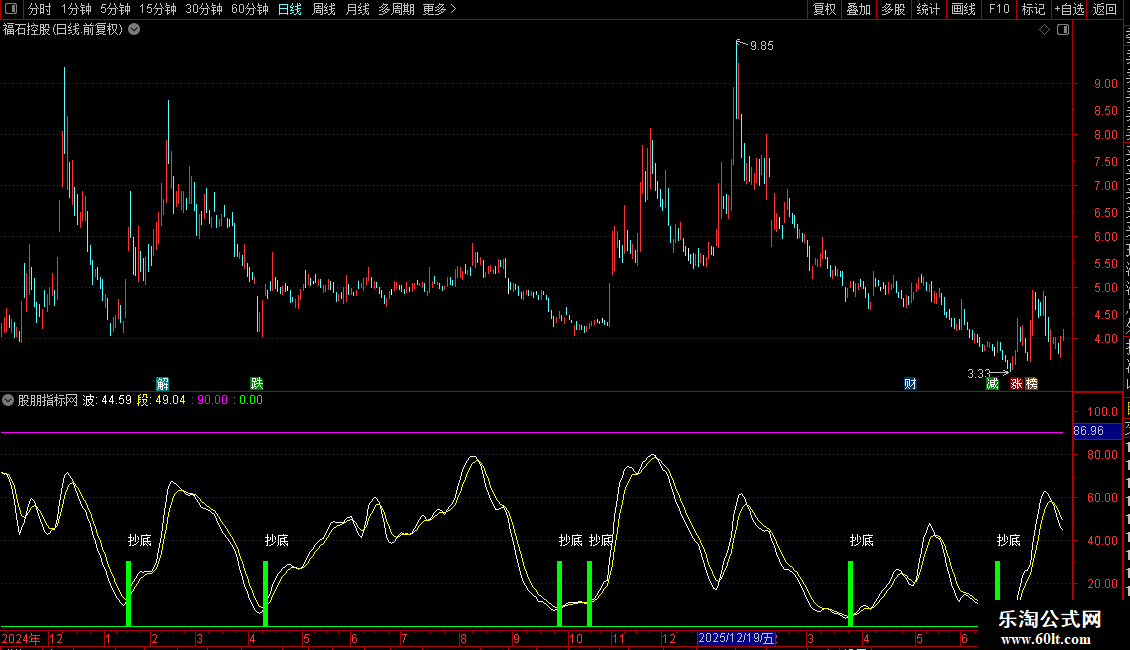The width and height of the screenshot is (1130, 650).
Task: Add stock via +自选 button
Action: coord(1069,9)
